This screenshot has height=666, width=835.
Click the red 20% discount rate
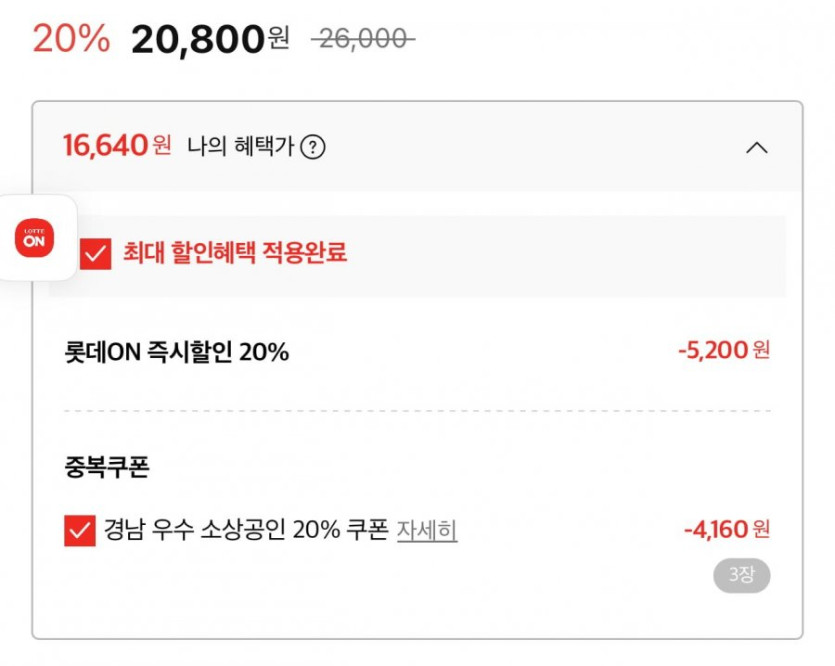pos(71,39)
